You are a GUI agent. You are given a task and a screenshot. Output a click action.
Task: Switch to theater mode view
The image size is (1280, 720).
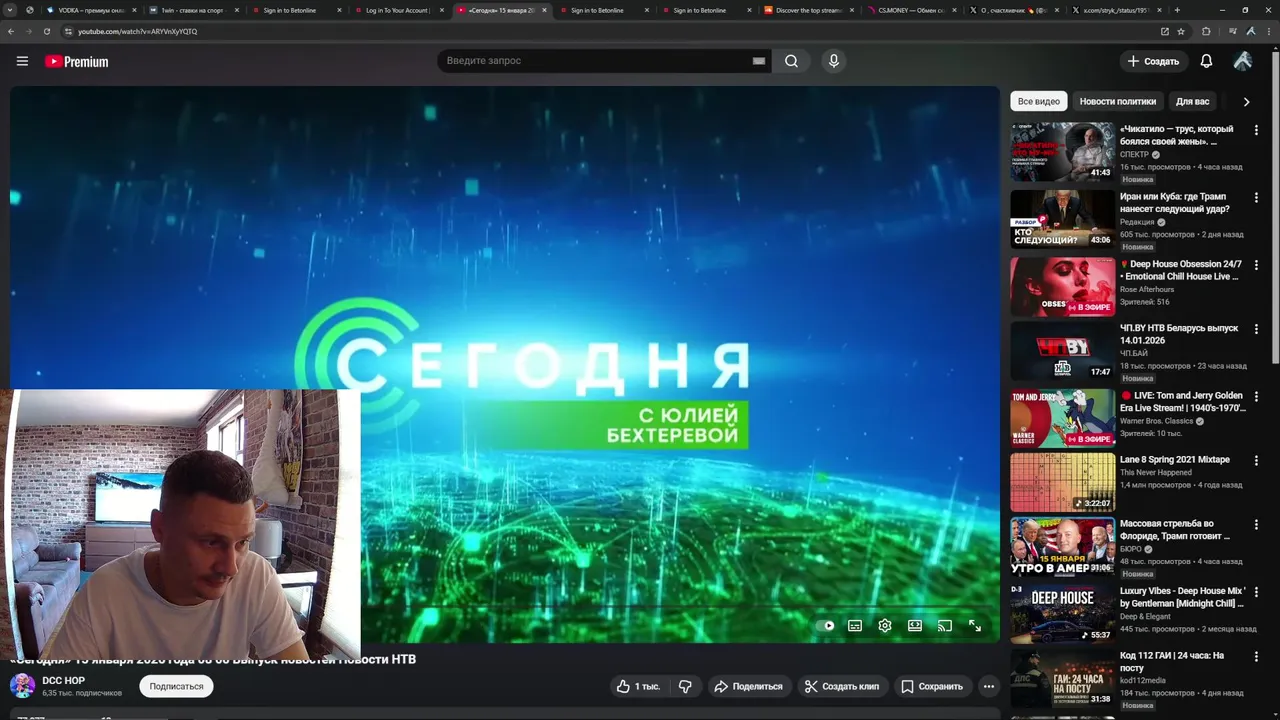pyautogui.click(x=915, y=626)
